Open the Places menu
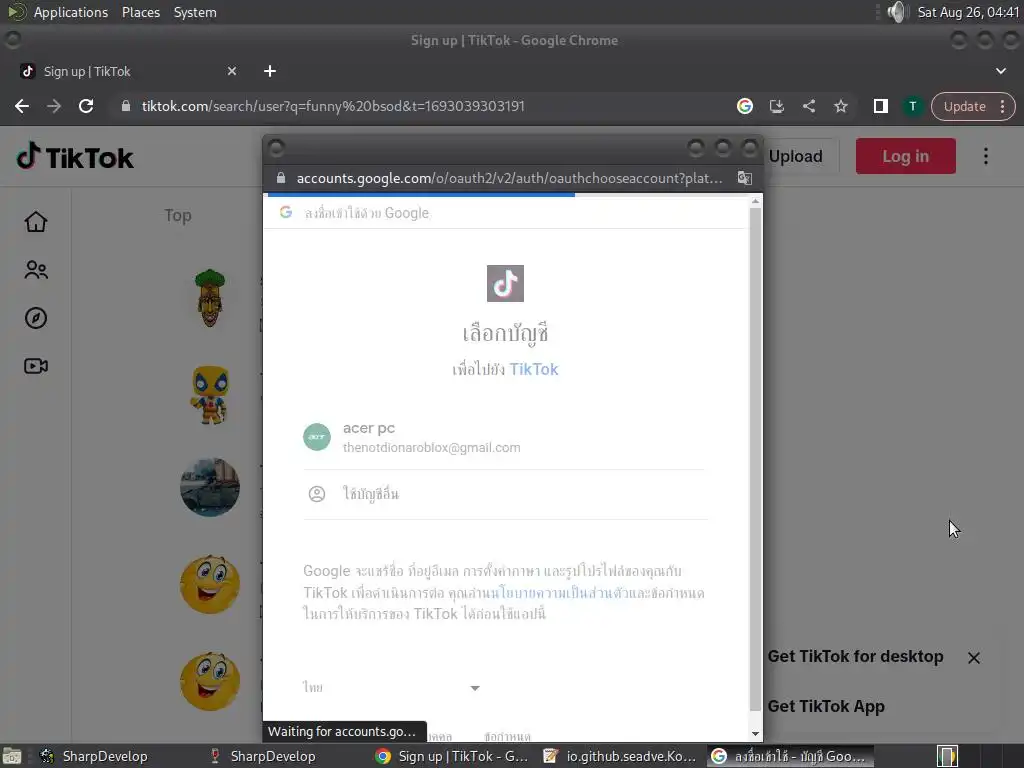The height and width of the screenshot is (768, 1024). [140, 12]
